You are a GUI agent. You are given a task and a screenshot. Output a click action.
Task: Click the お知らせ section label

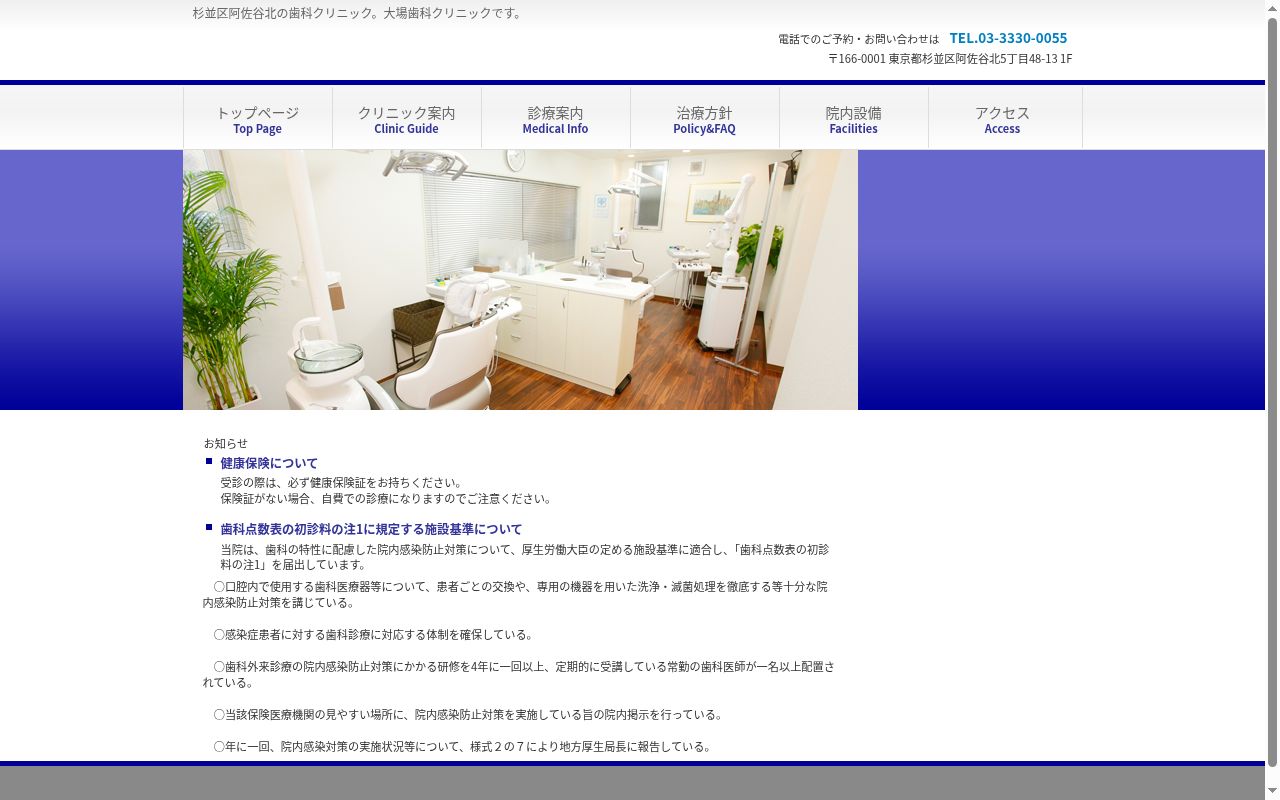click(x=226, y=443)
